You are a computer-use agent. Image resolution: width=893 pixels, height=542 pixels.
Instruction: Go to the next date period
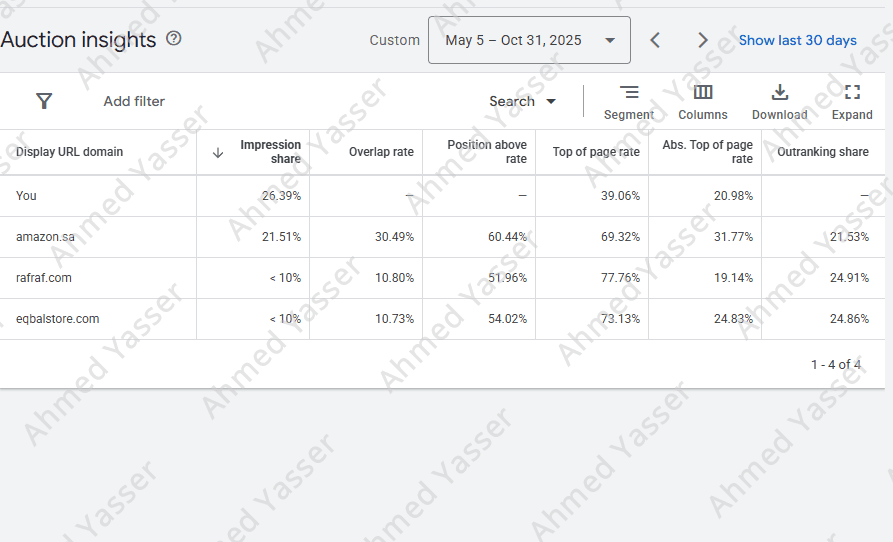(x=703, y=40)
